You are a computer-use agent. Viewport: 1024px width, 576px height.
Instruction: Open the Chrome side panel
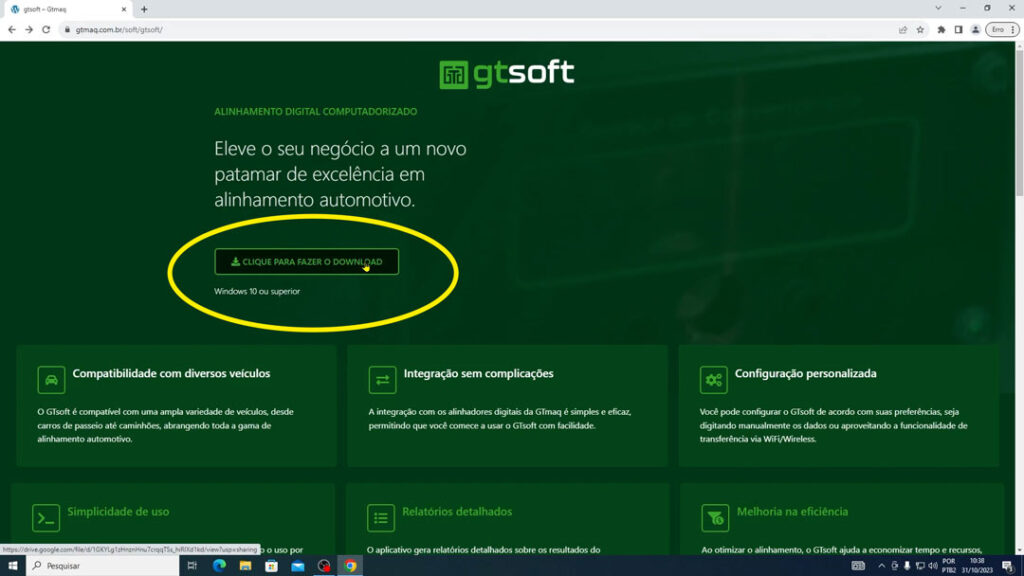[958, 29]
